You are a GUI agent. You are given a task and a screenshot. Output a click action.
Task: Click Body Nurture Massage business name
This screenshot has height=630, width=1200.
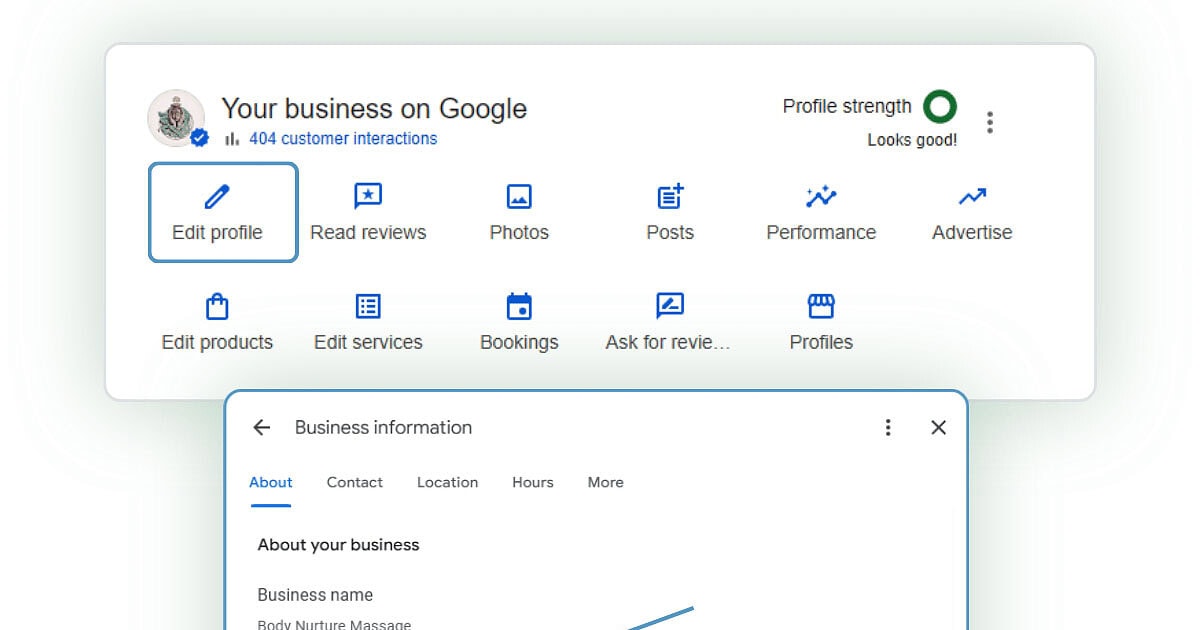[334, 625]
